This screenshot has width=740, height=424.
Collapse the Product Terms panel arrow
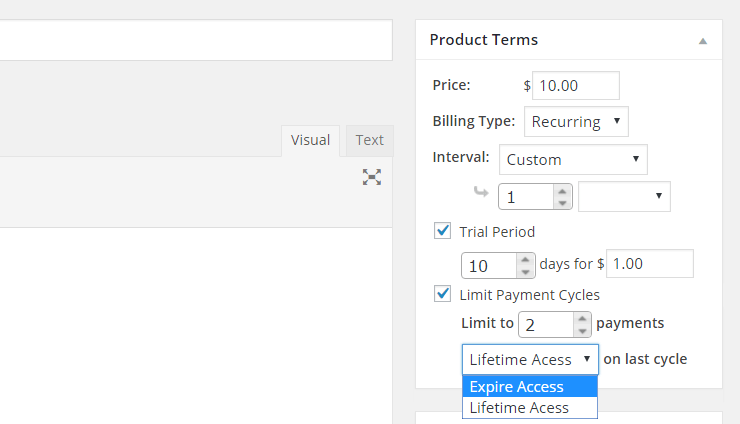pos(703,41)
